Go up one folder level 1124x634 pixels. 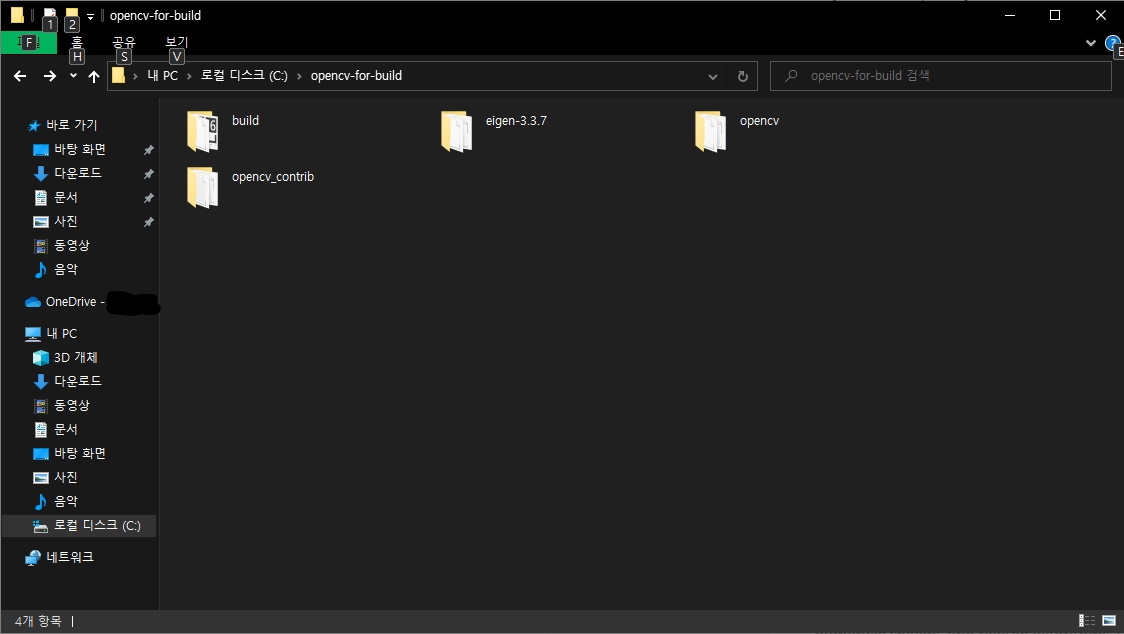pos(94,76)
